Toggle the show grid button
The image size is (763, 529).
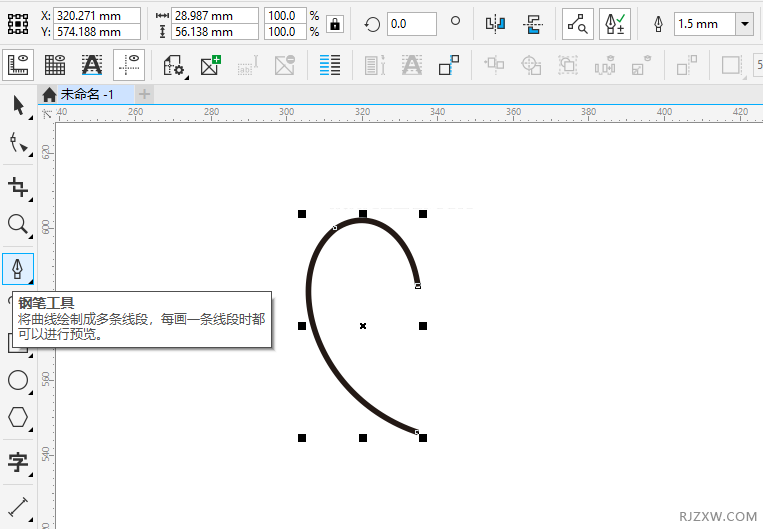55,66
